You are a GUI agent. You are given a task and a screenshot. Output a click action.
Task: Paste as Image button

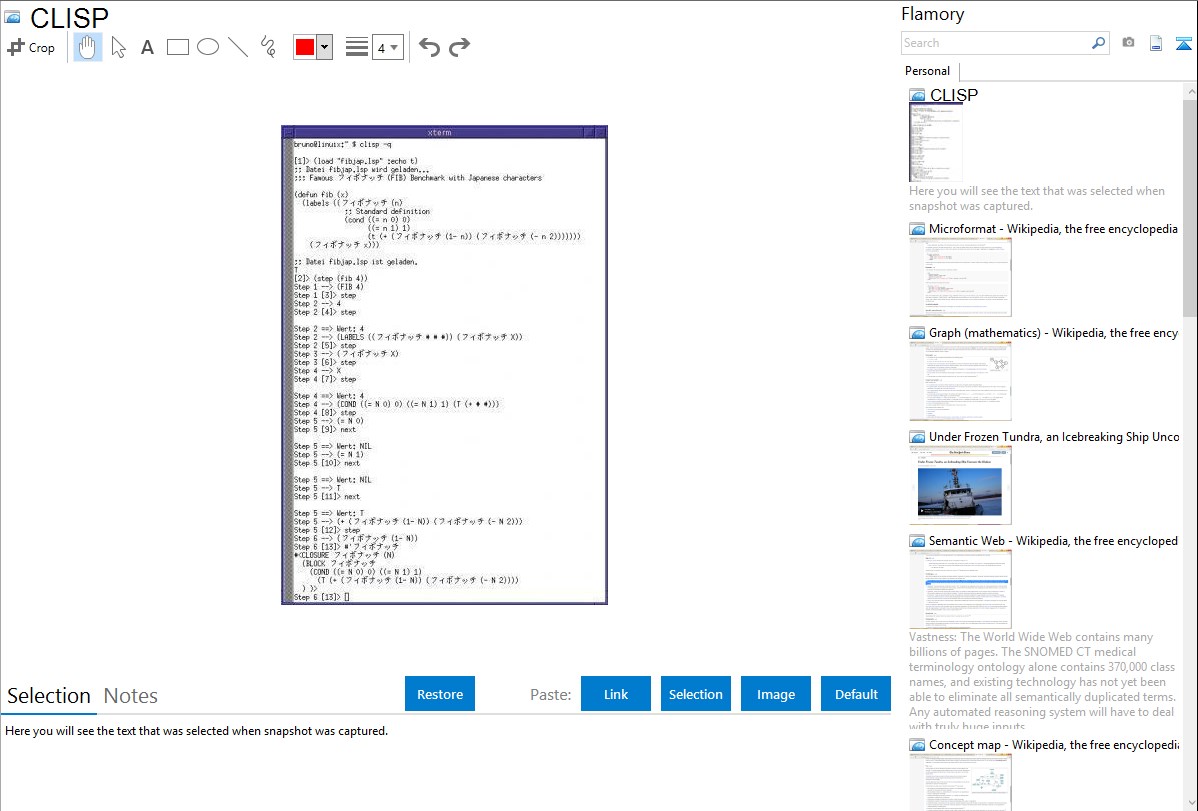point(775,694)
